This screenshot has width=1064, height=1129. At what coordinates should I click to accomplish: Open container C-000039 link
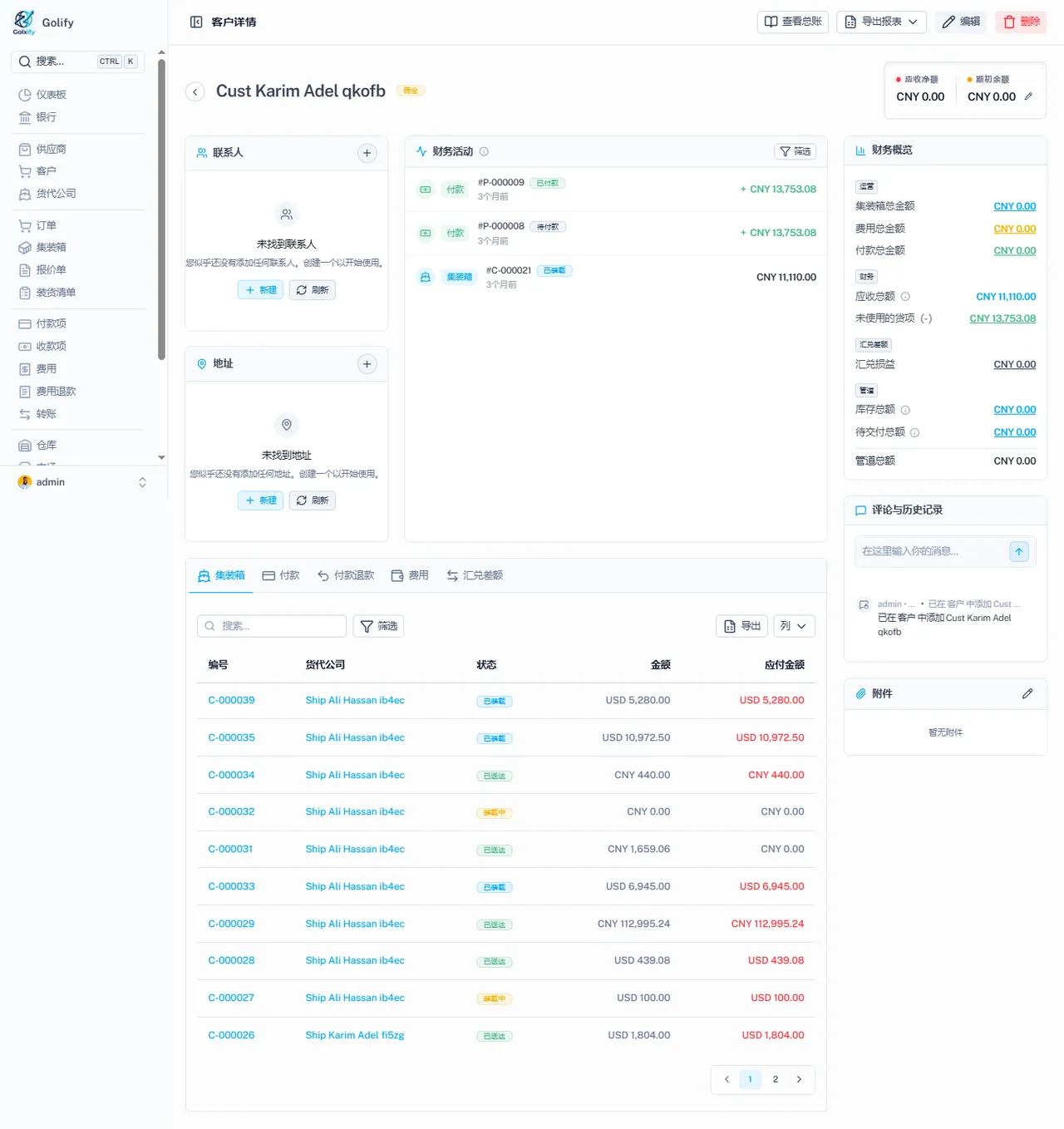231,700
